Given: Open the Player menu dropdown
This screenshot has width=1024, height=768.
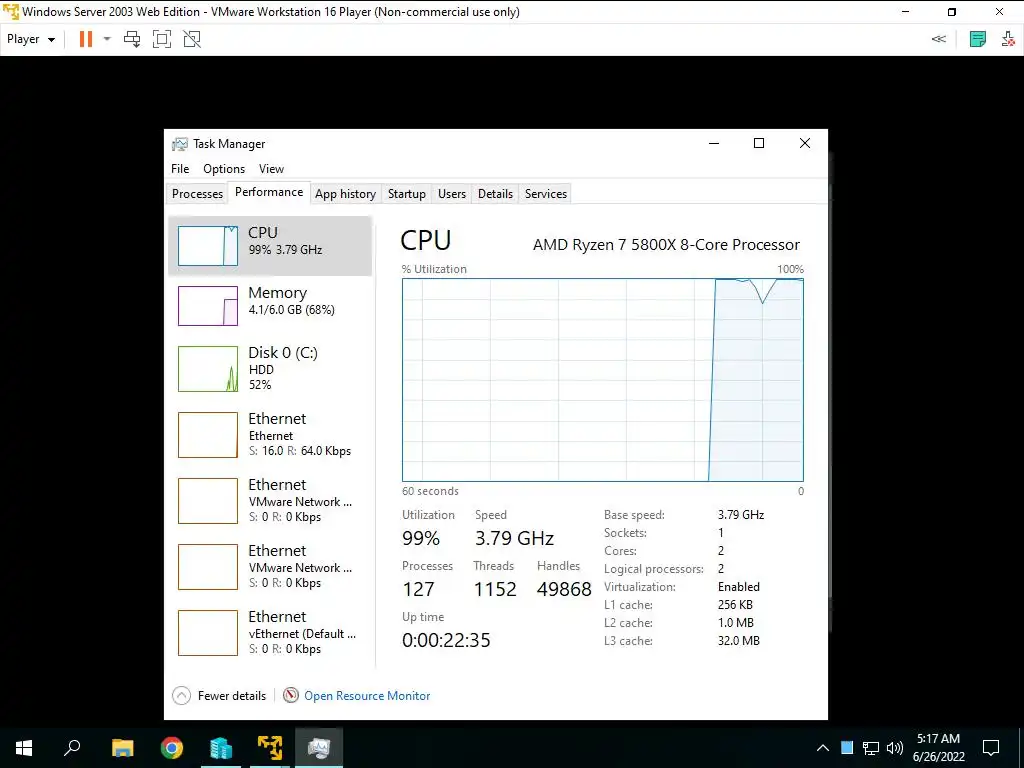Looking at the screenshot, I should click(30, 39).
